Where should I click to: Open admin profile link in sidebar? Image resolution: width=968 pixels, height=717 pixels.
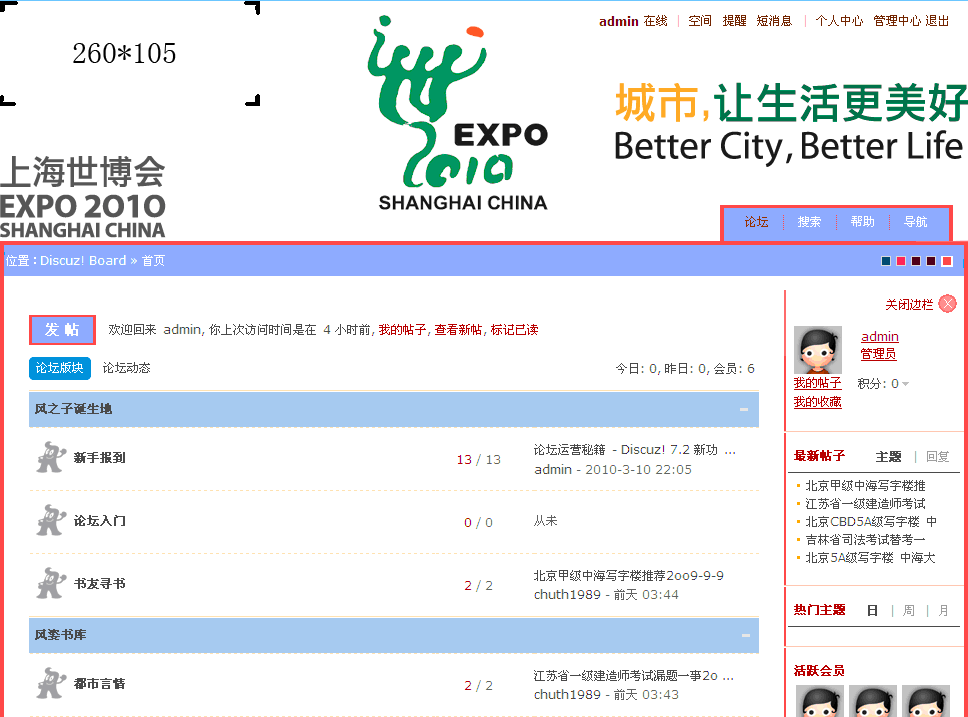click(x=880, y=337)
